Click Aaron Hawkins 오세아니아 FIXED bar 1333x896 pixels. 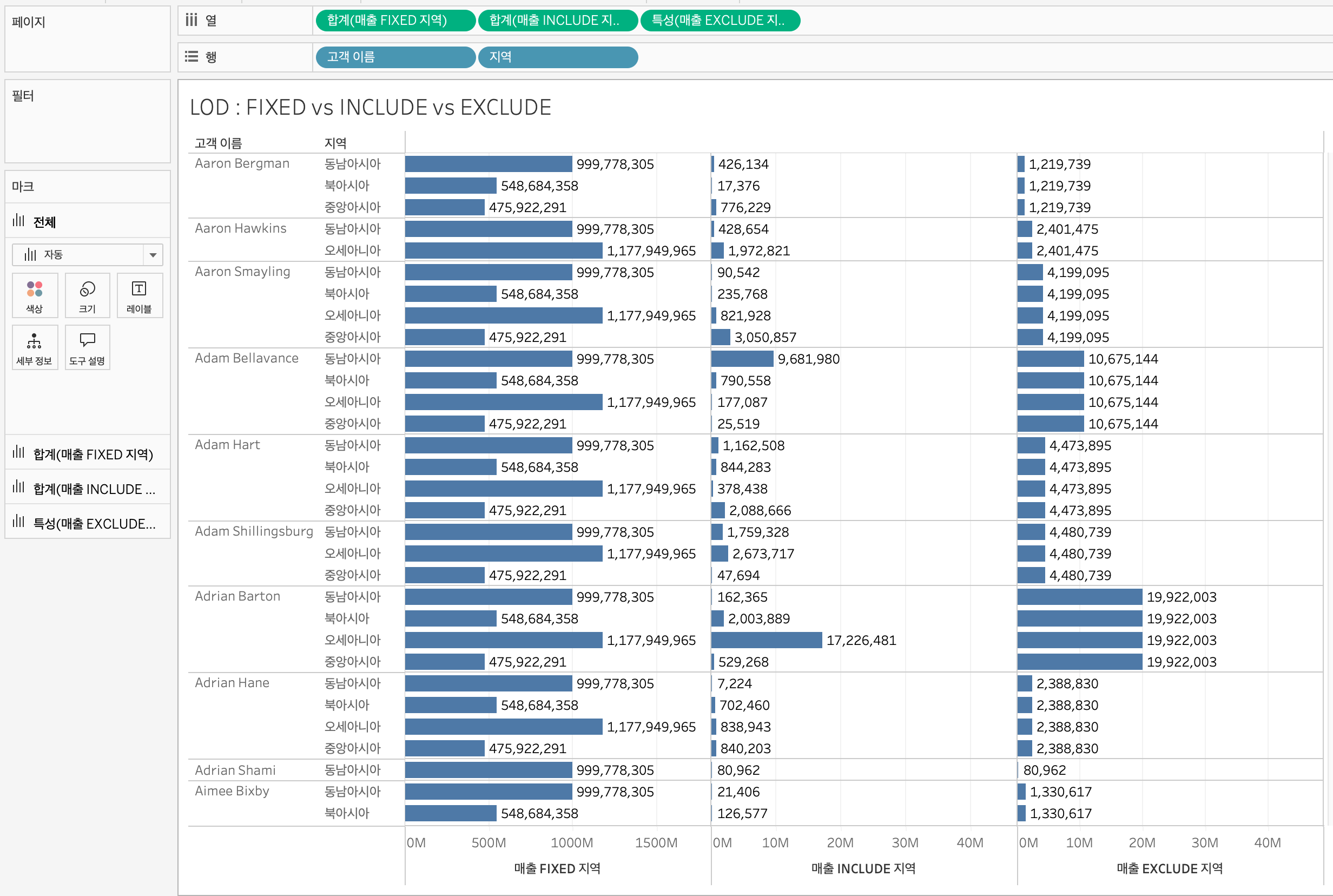coord(504,251)
